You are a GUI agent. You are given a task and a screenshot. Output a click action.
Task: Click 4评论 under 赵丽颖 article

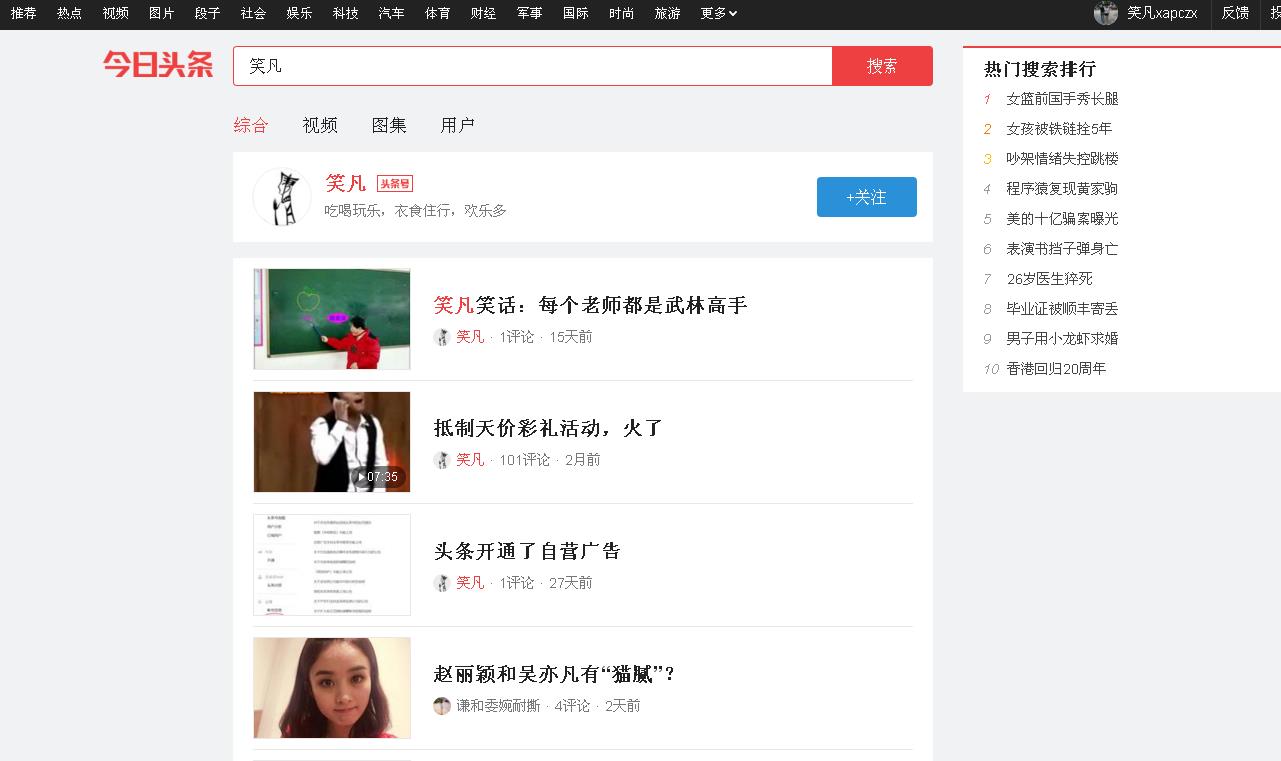[x=572, y=706]
